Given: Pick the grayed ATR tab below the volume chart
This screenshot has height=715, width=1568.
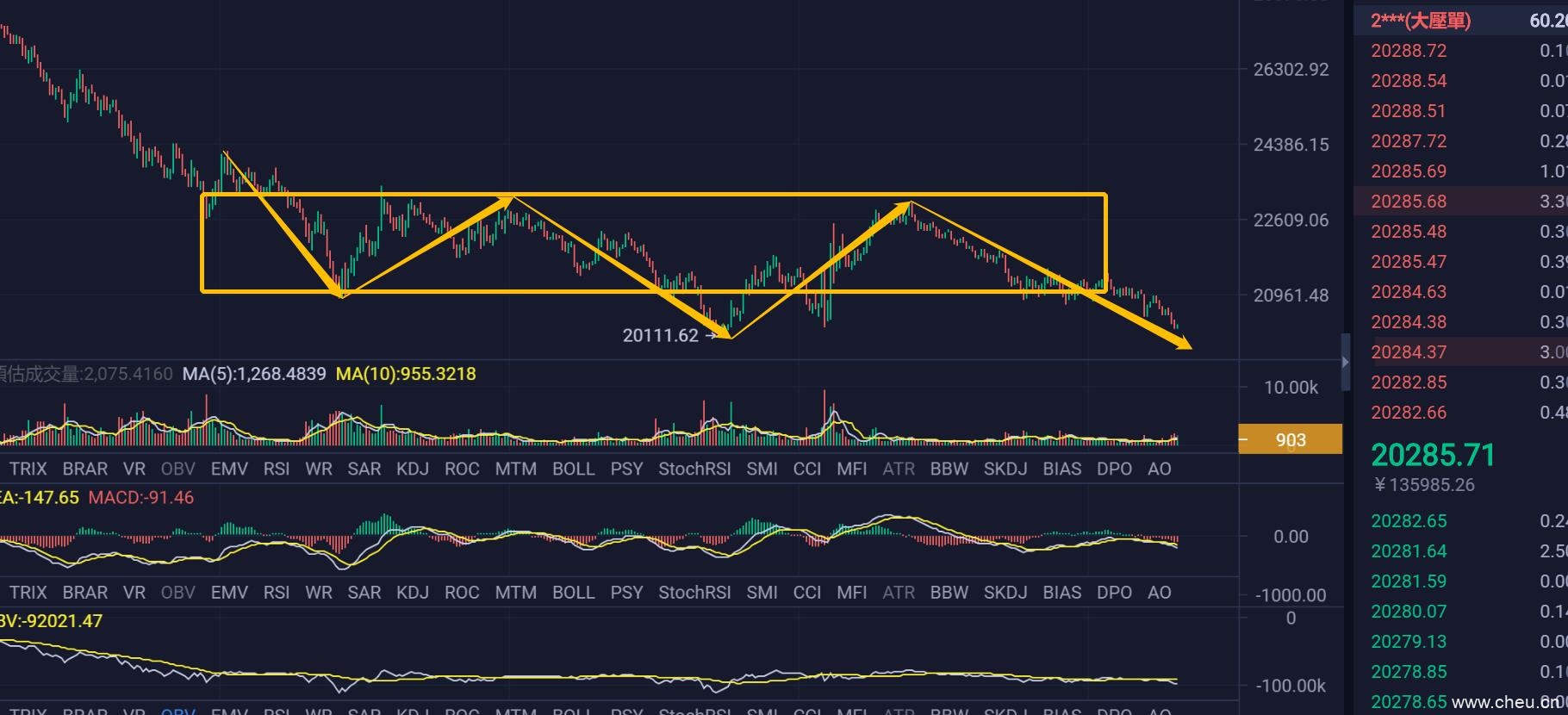Looking at the screenshot, I should (x=898, y=469).
